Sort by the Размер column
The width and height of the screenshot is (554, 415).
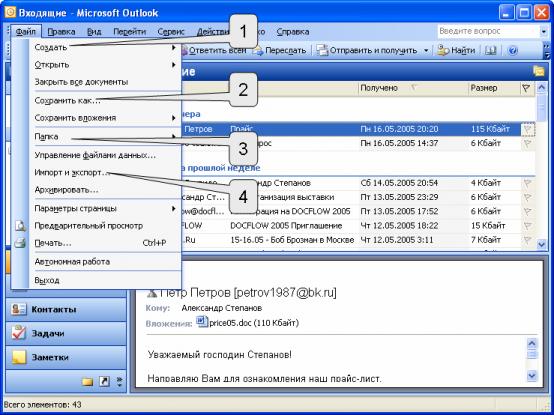[494, 88]
